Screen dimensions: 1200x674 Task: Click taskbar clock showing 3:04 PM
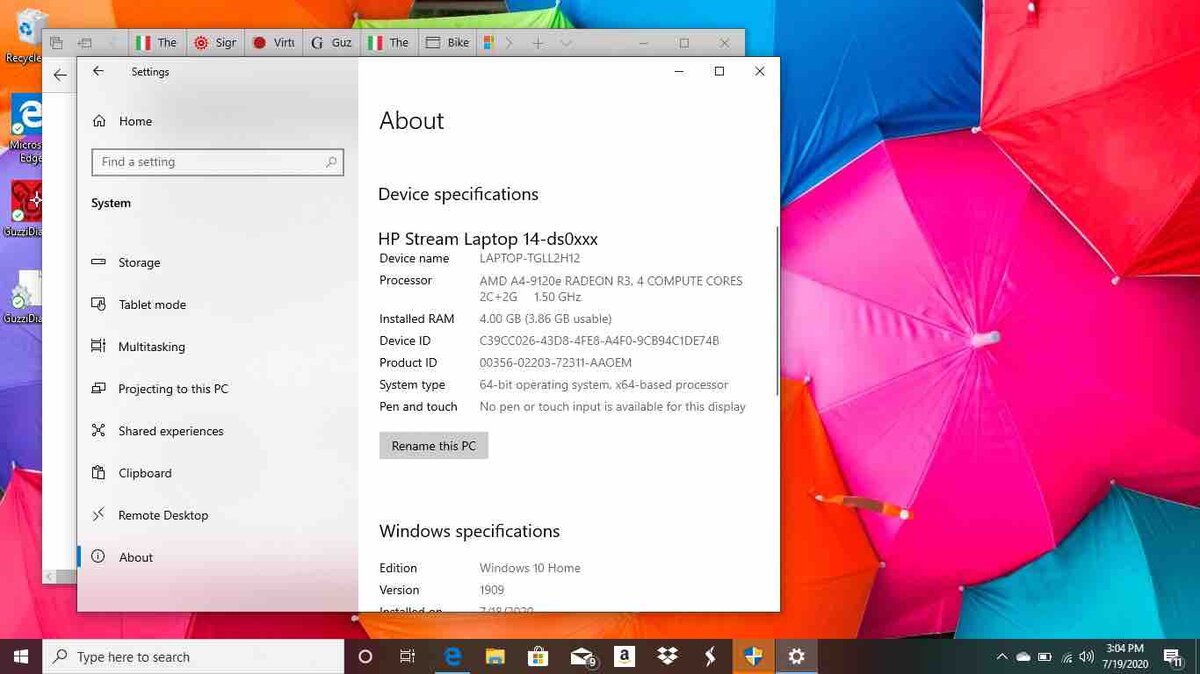coord(1125,657)
